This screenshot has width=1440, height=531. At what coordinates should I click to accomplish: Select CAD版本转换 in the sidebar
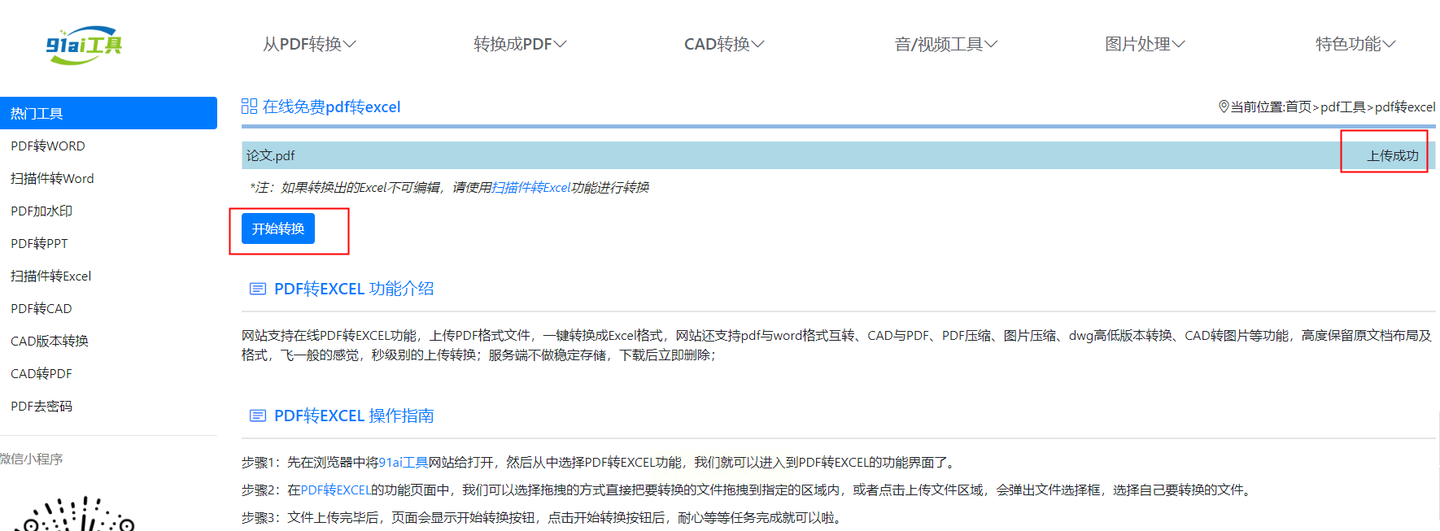(49, 341)
